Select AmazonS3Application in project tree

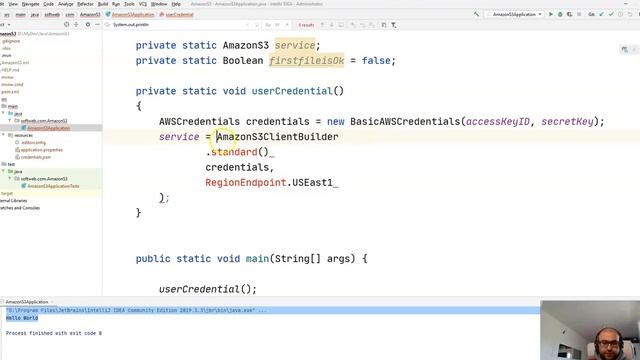[x=49, y=128]
